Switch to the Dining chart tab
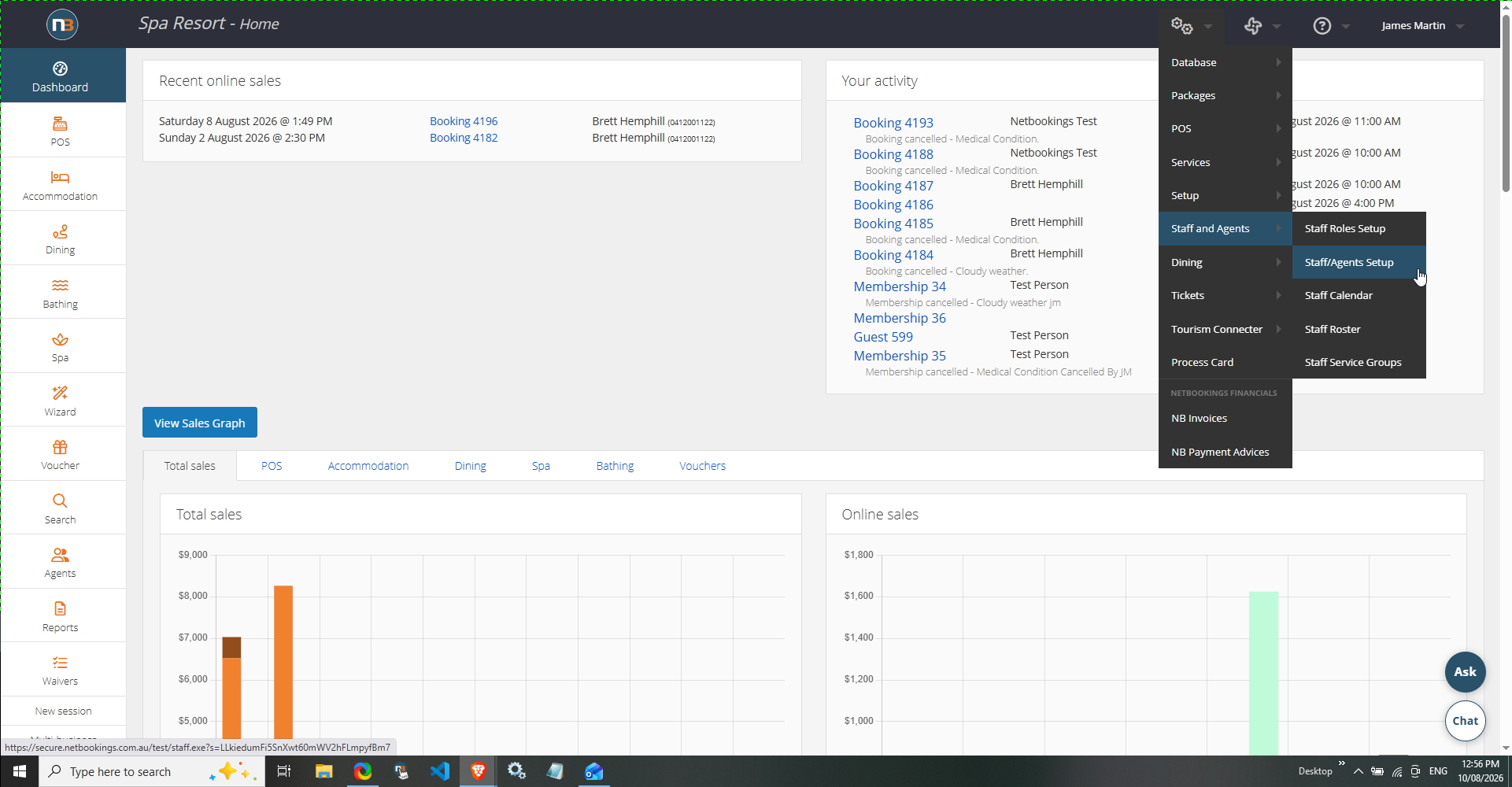The image size is (1512, 787). pyautogui.click(x=471, y=466)
